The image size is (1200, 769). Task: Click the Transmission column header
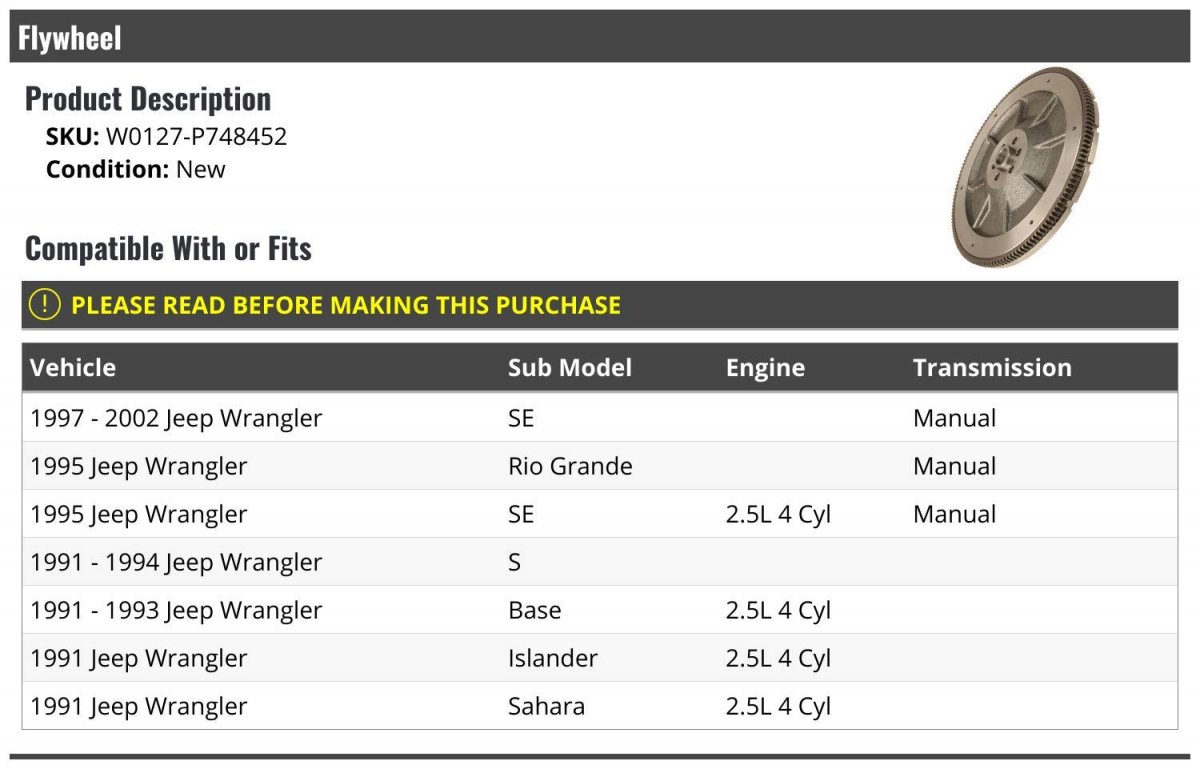(991, 368)
